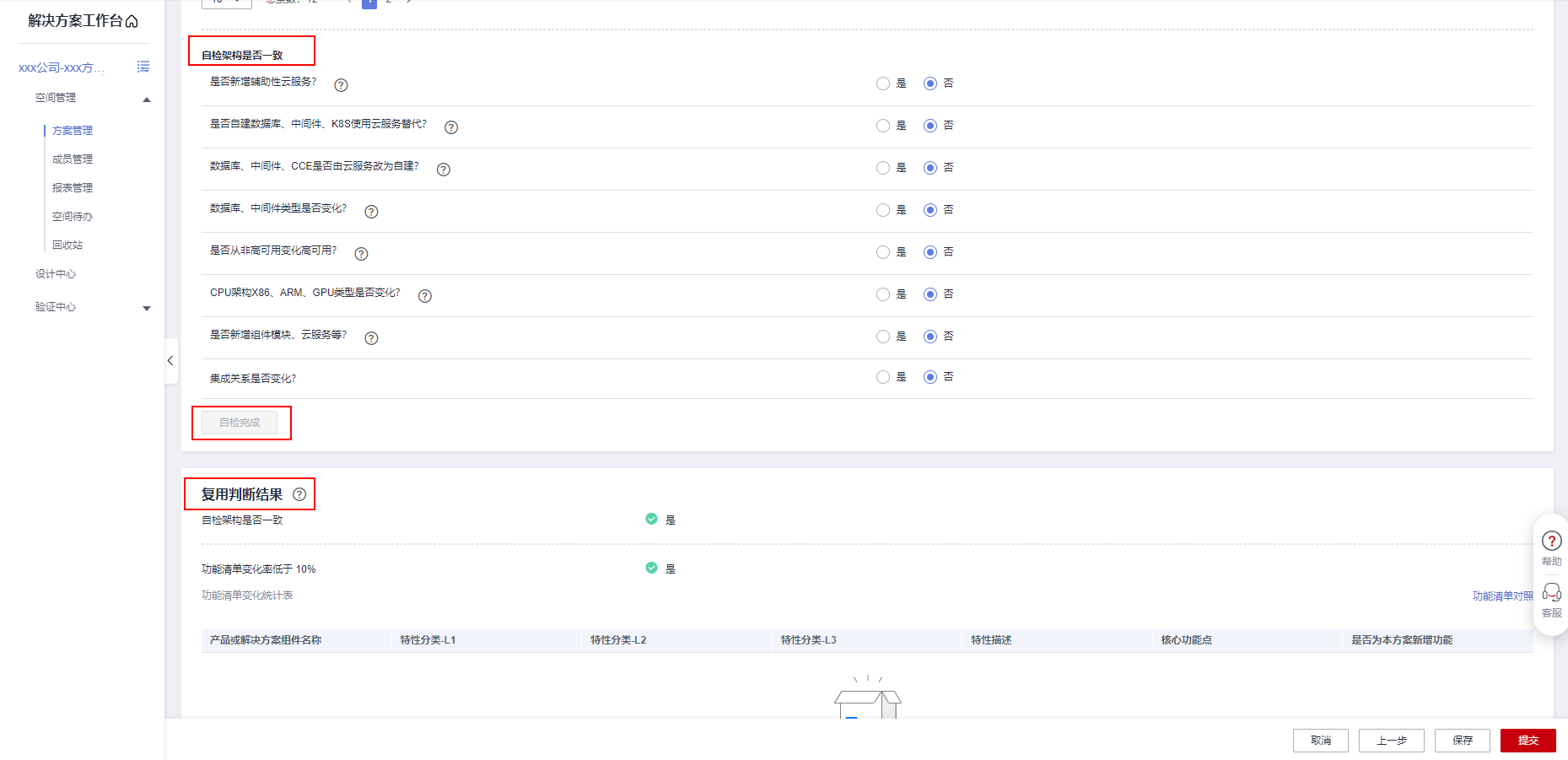Select 是 for 是否从非高可用变化高可用
This screenshot has width=1568, height=760.
pos(883,252)
